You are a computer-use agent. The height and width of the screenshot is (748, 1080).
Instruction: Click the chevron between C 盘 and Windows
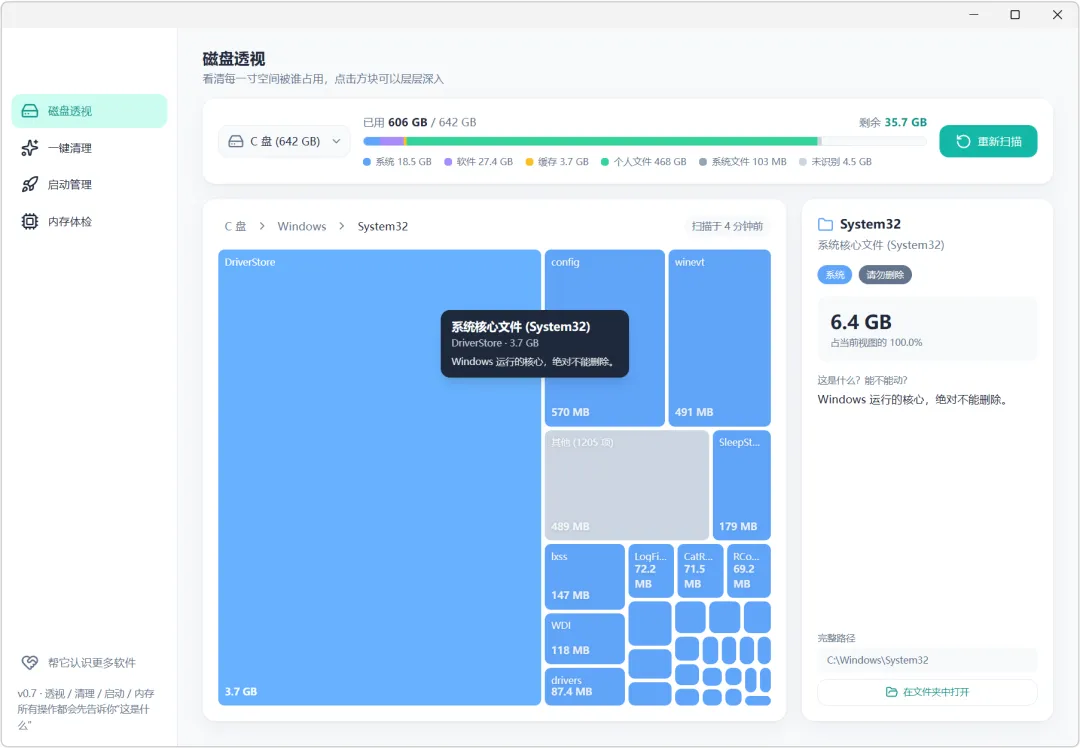262,226
